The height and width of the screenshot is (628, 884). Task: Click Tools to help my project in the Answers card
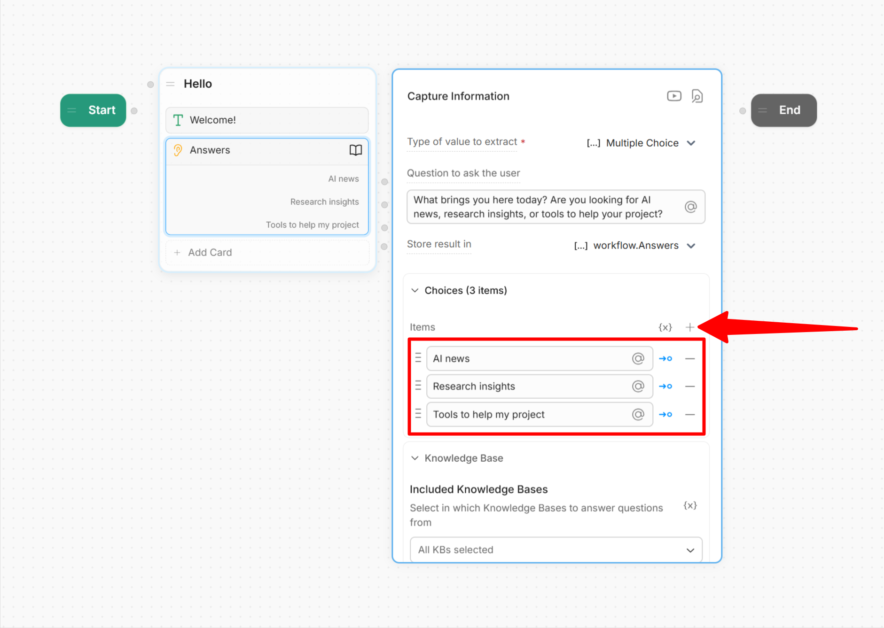pyautogui.click(x=312, y=225)
